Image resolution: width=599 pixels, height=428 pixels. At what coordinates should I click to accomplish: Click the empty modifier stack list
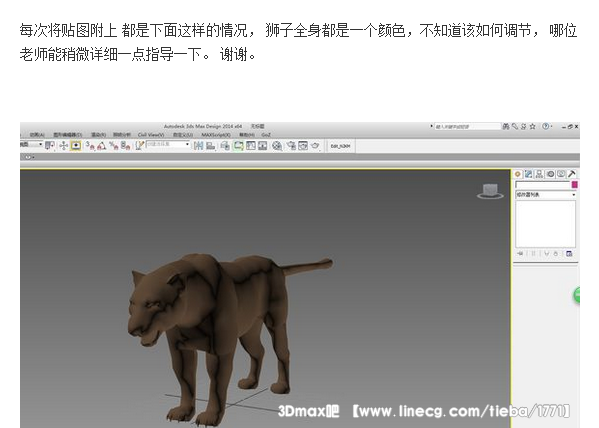[x=546, y=224]
